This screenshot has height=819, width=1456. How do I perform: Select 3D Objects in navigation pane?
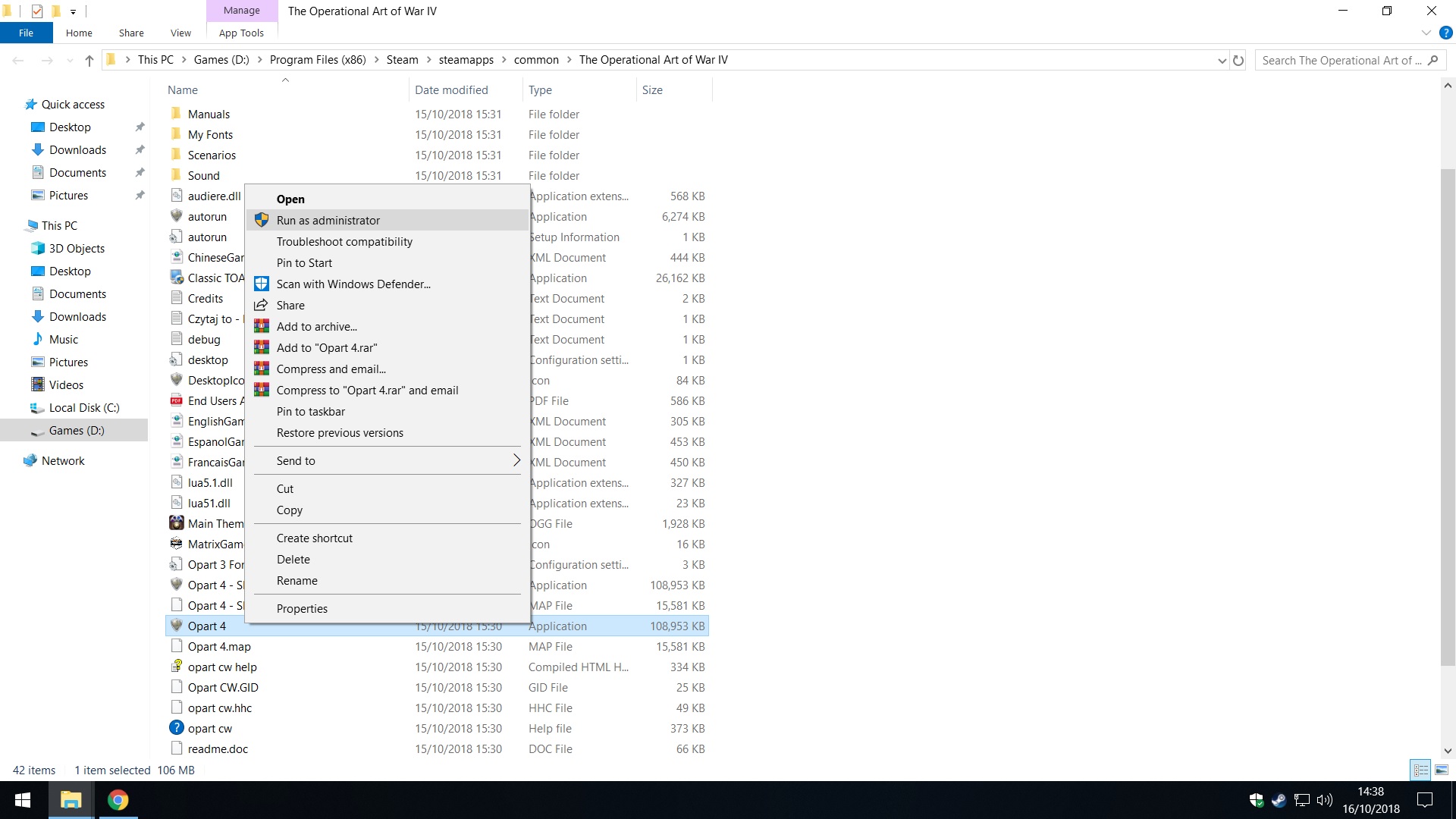77,248
